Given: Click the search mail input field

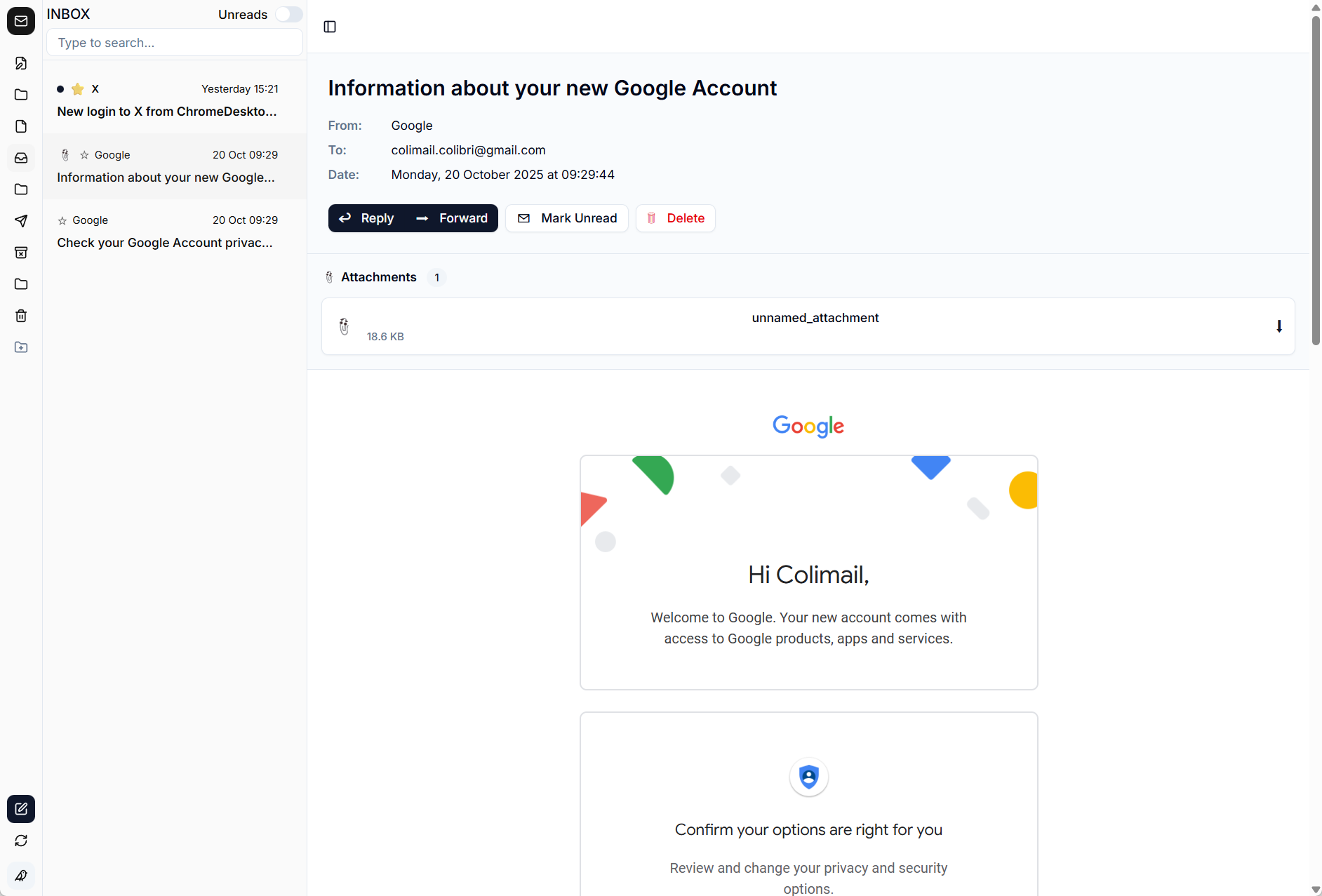Looking at the screenshot, I should [x=174, y=42].
